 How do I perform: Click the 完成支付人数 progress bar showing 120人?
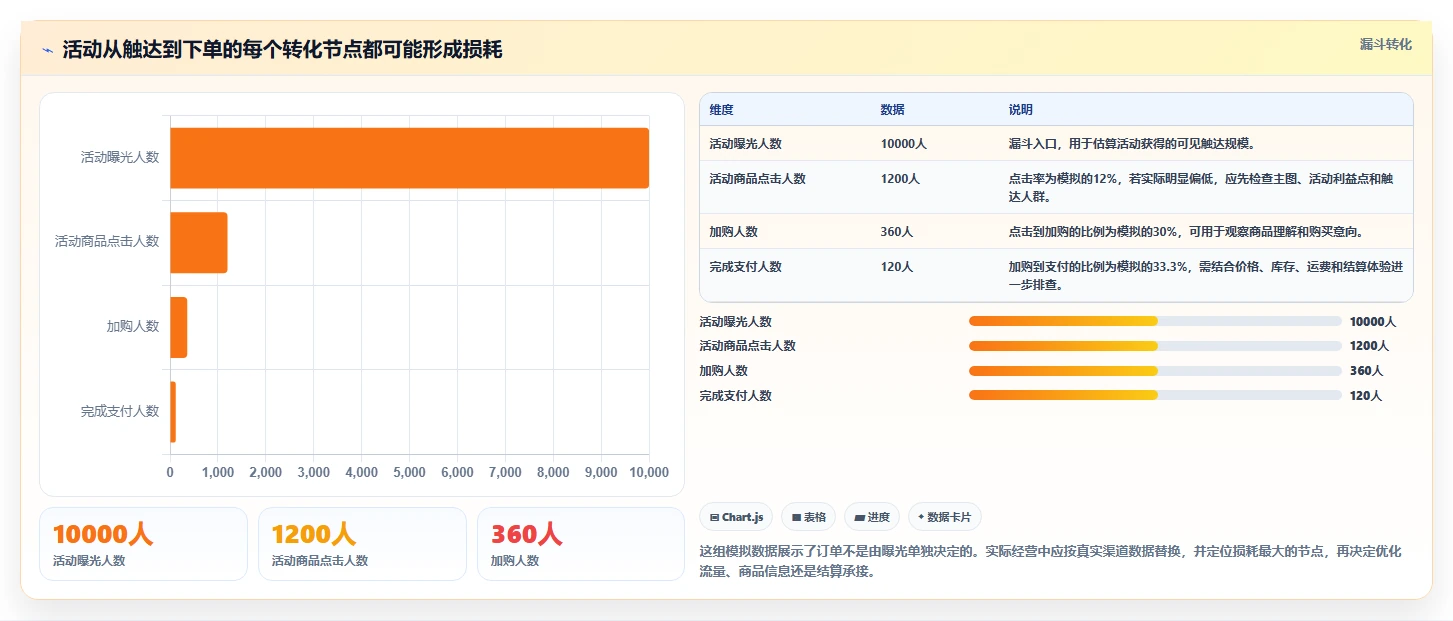click(x=1155, y=395)
